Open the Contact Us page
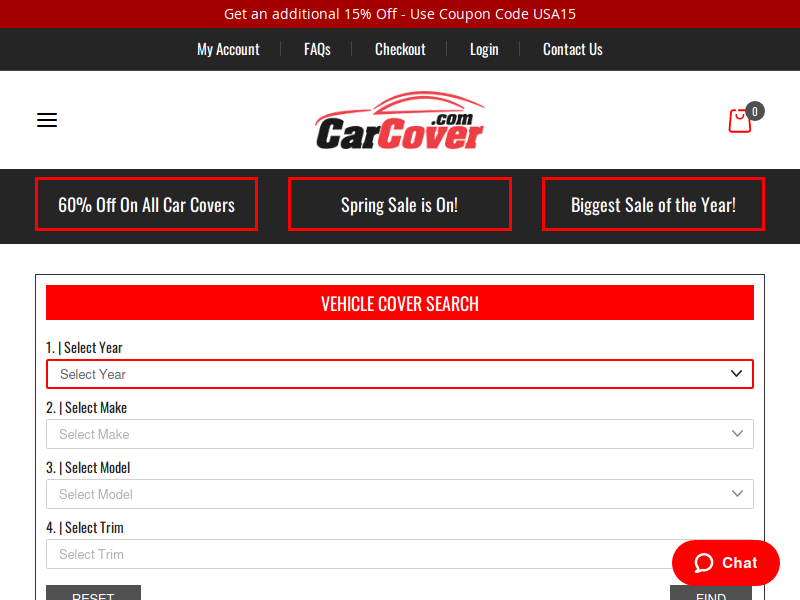 tap(572, 49)
